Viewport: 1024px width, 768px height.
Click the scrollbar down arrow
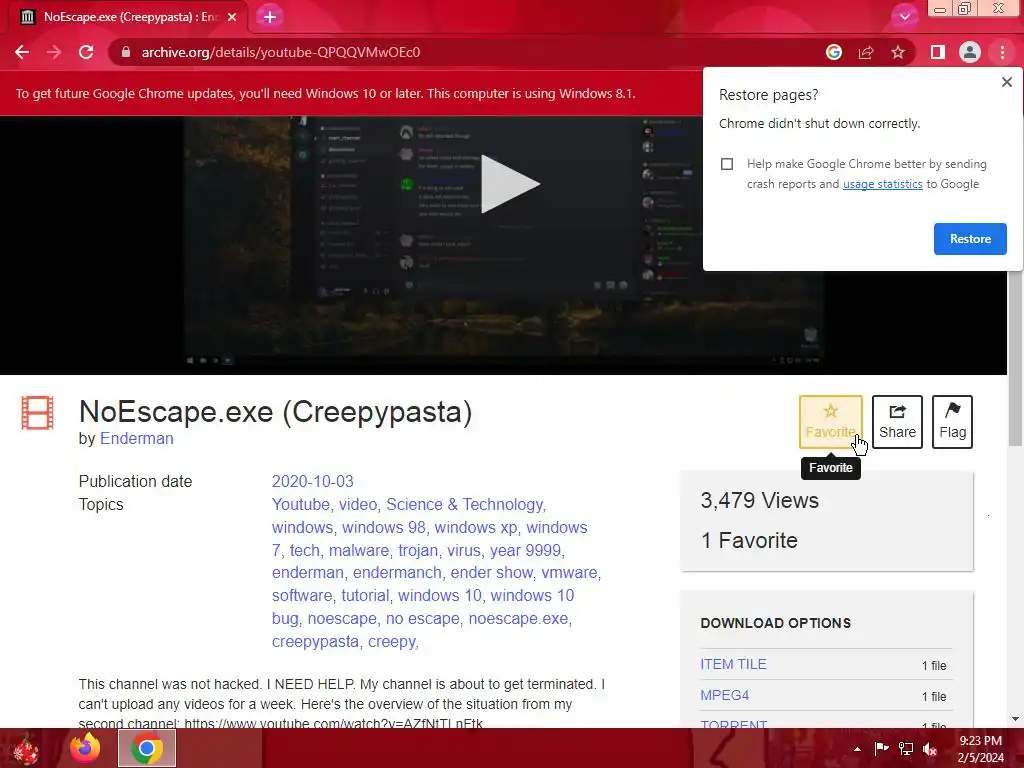click(1015, 719)
